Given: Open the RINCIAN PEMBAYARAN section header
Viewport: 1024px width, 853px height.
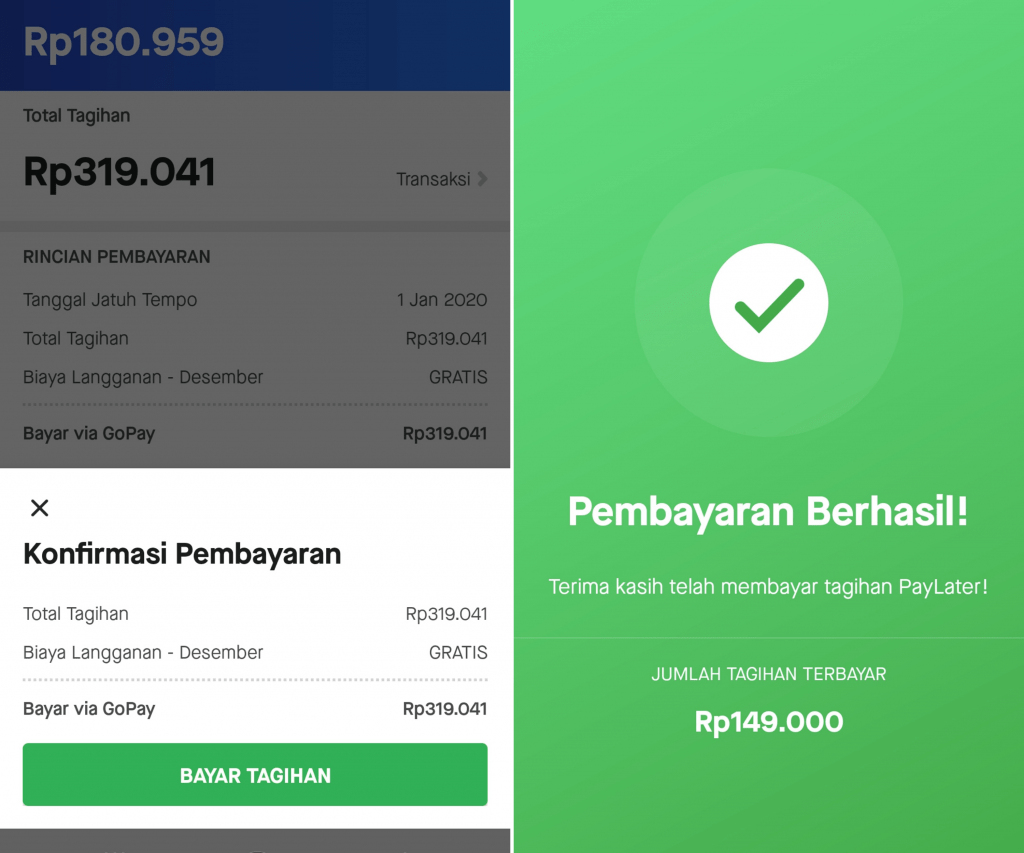Looking at the screenshot, I should point(117,256).
